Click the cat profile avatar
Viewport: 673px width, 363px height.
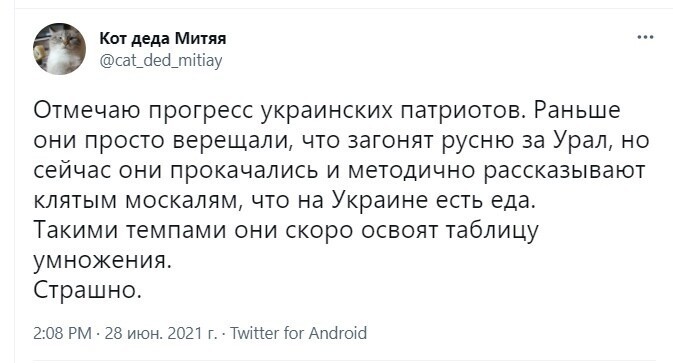[59, 48]
